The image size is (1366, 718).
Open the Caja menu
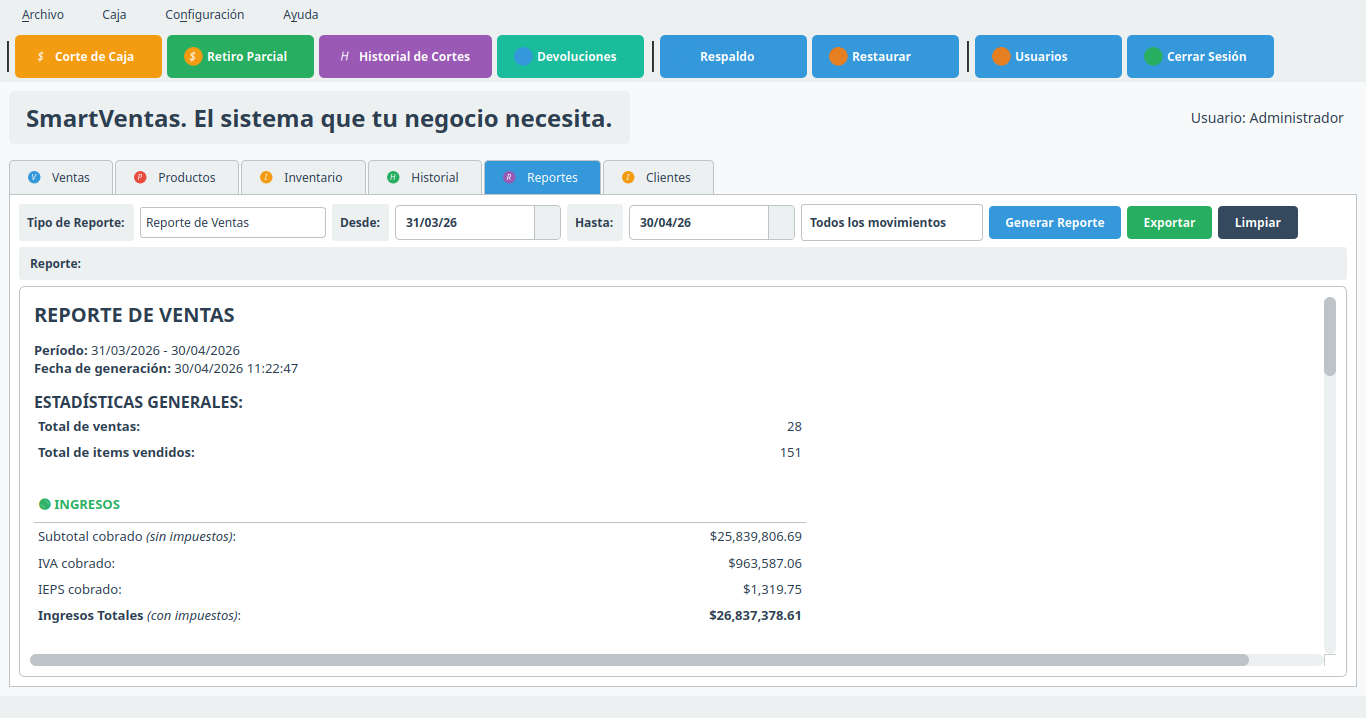(115, 15)
